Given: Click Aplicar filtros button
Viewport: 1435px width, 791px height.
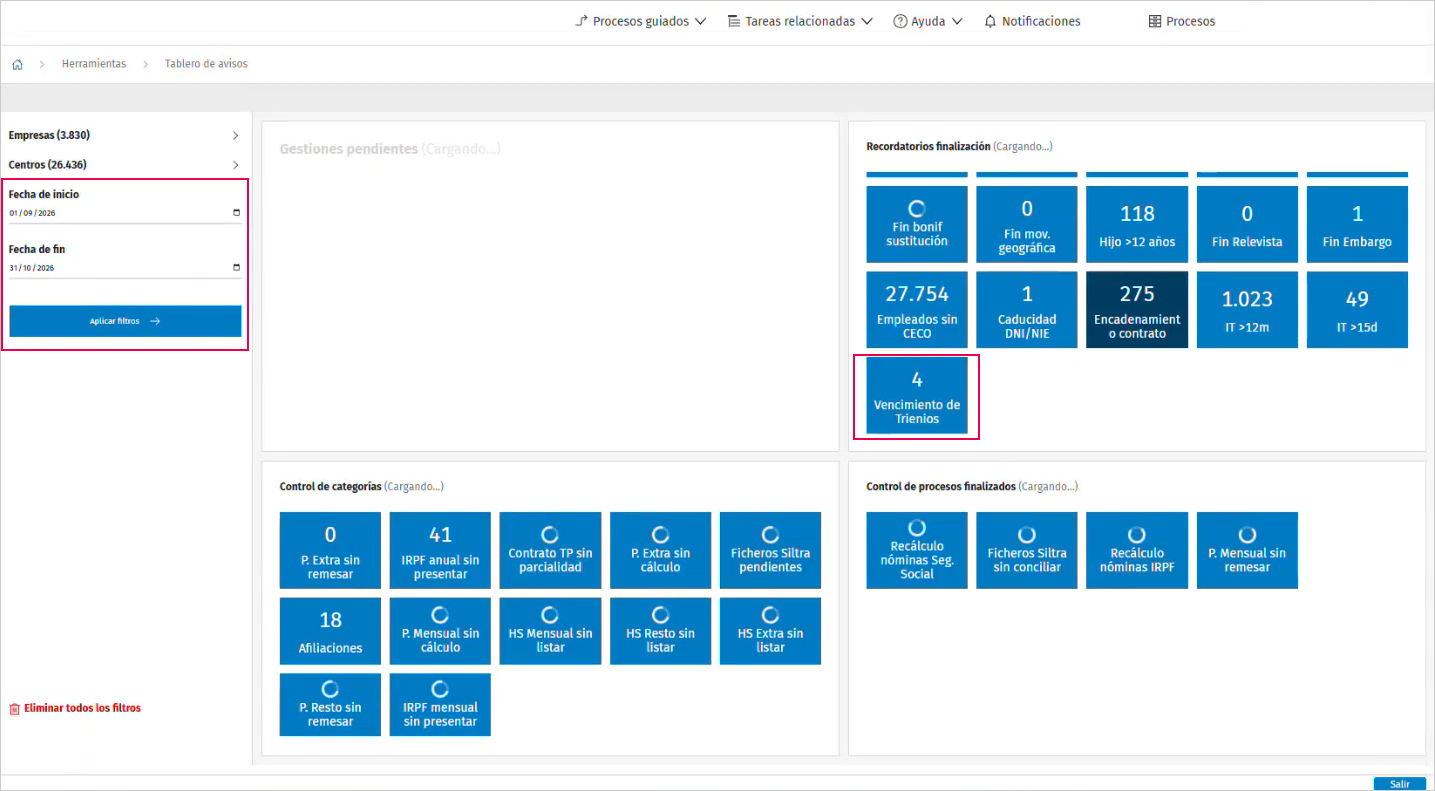Looking at the screenshot, I should [x=125, y=321].
